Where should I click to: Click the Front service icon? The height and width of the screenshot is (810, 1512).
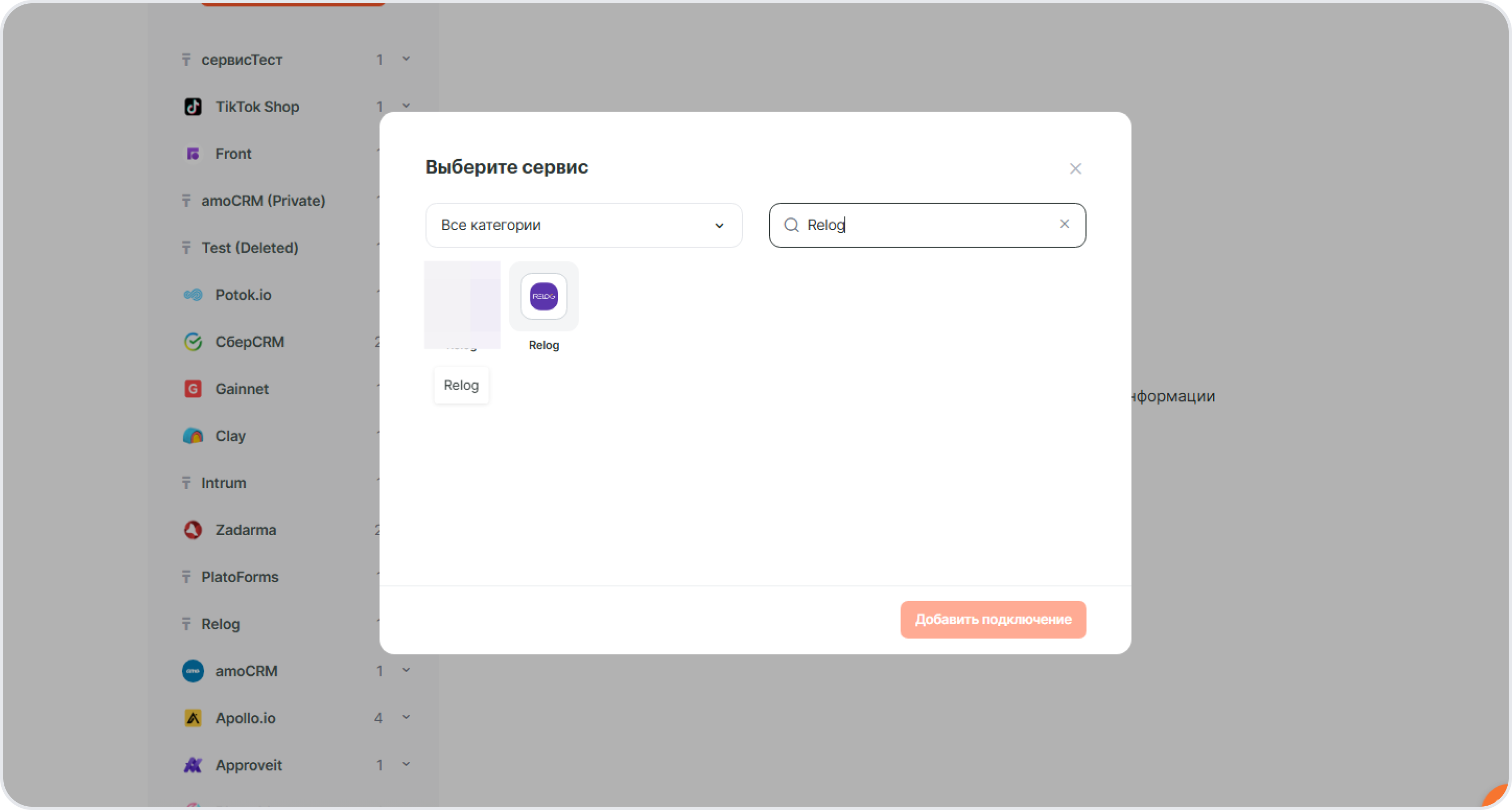coord(193,154)
